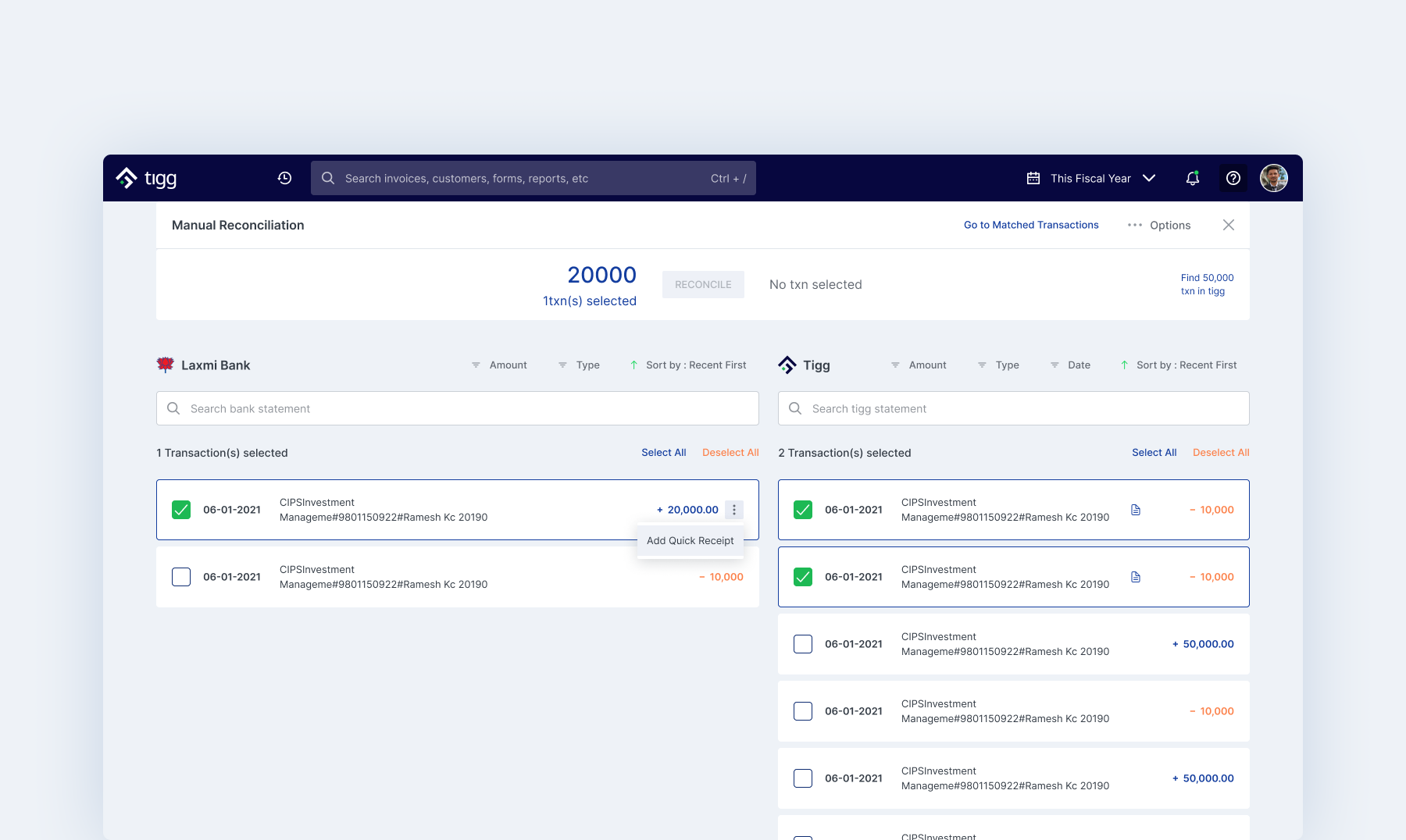This screenshot has width=1406, height=840.
Task: Click the RECONCILE button
Action: (x=703, y=284)
